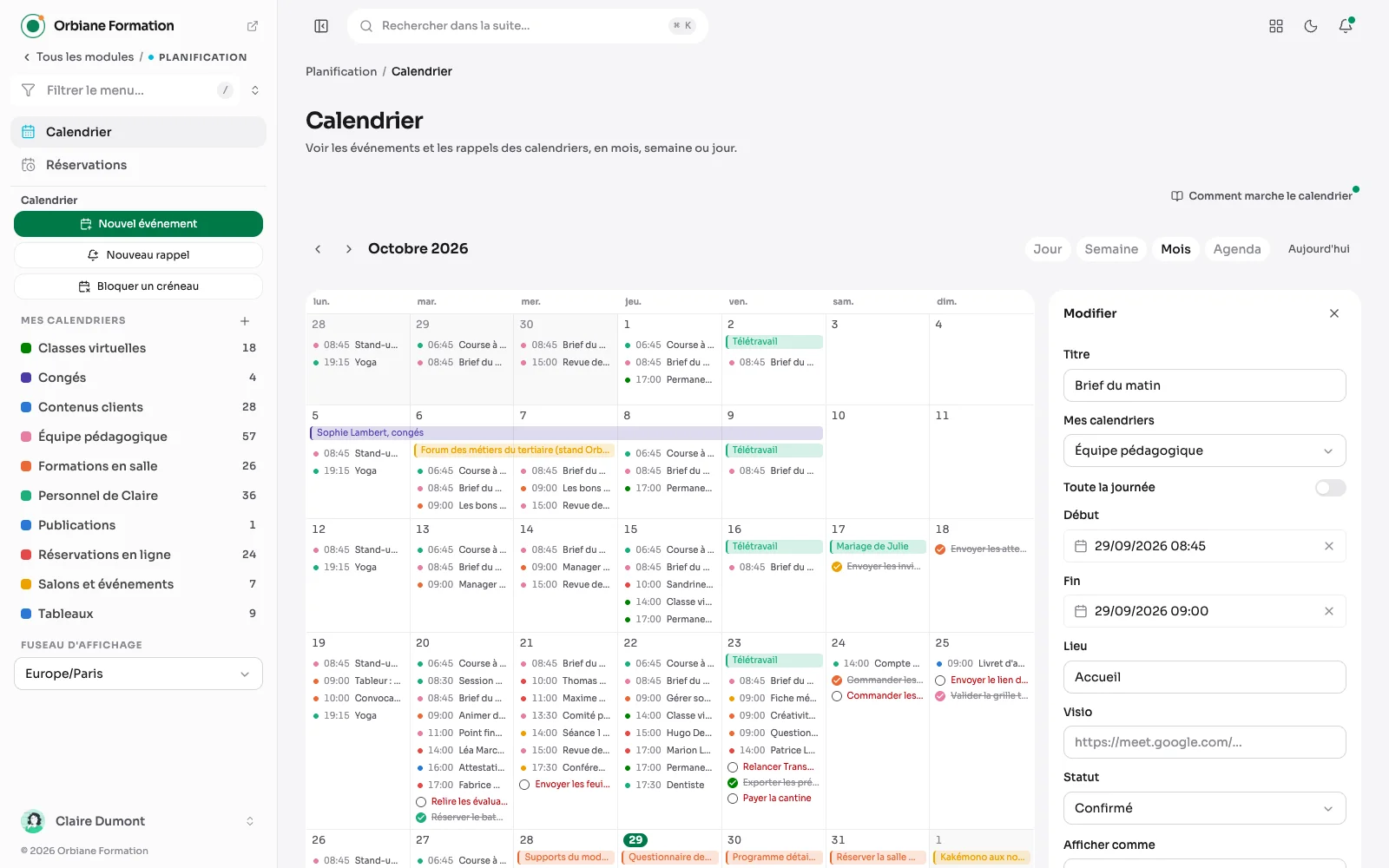
Task: Open Comment marche le calendrier help link
Action: (1261, 196)
